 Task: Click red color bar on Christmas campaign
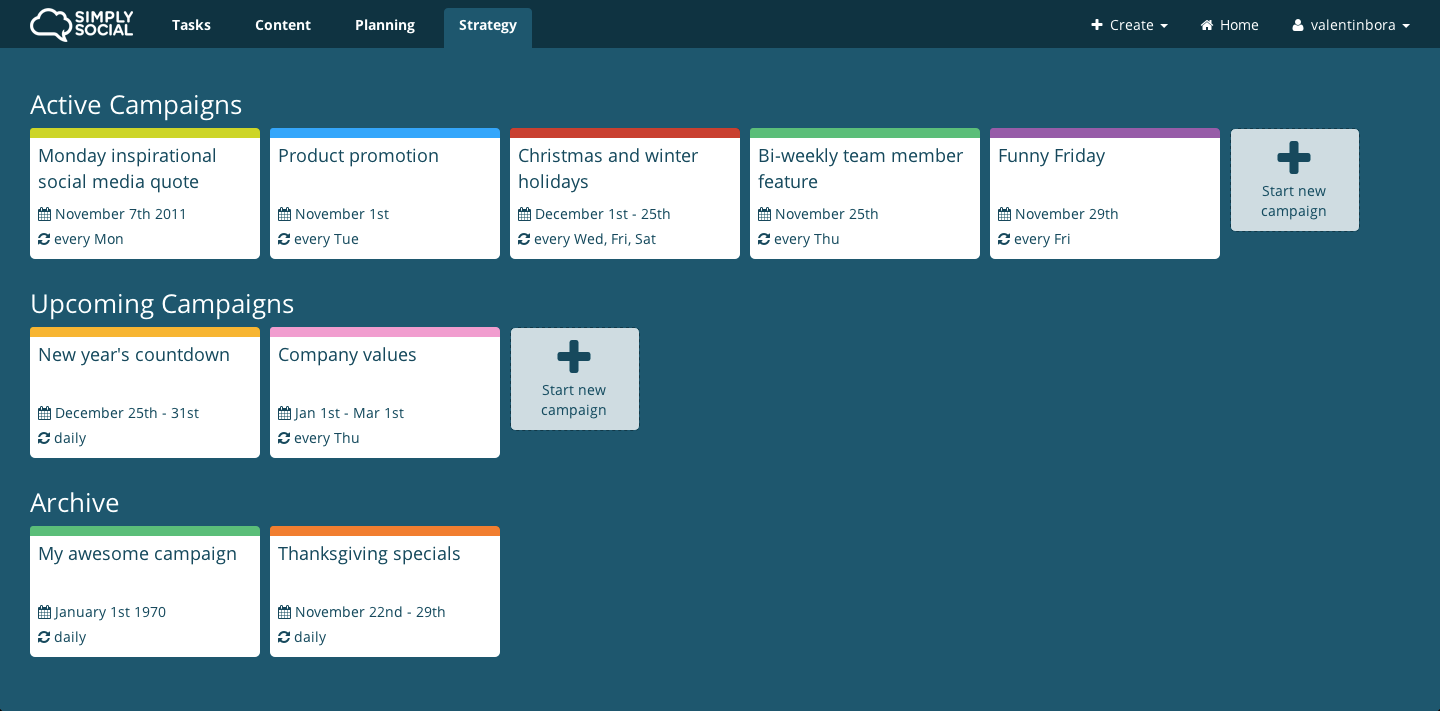coord(624,133)
